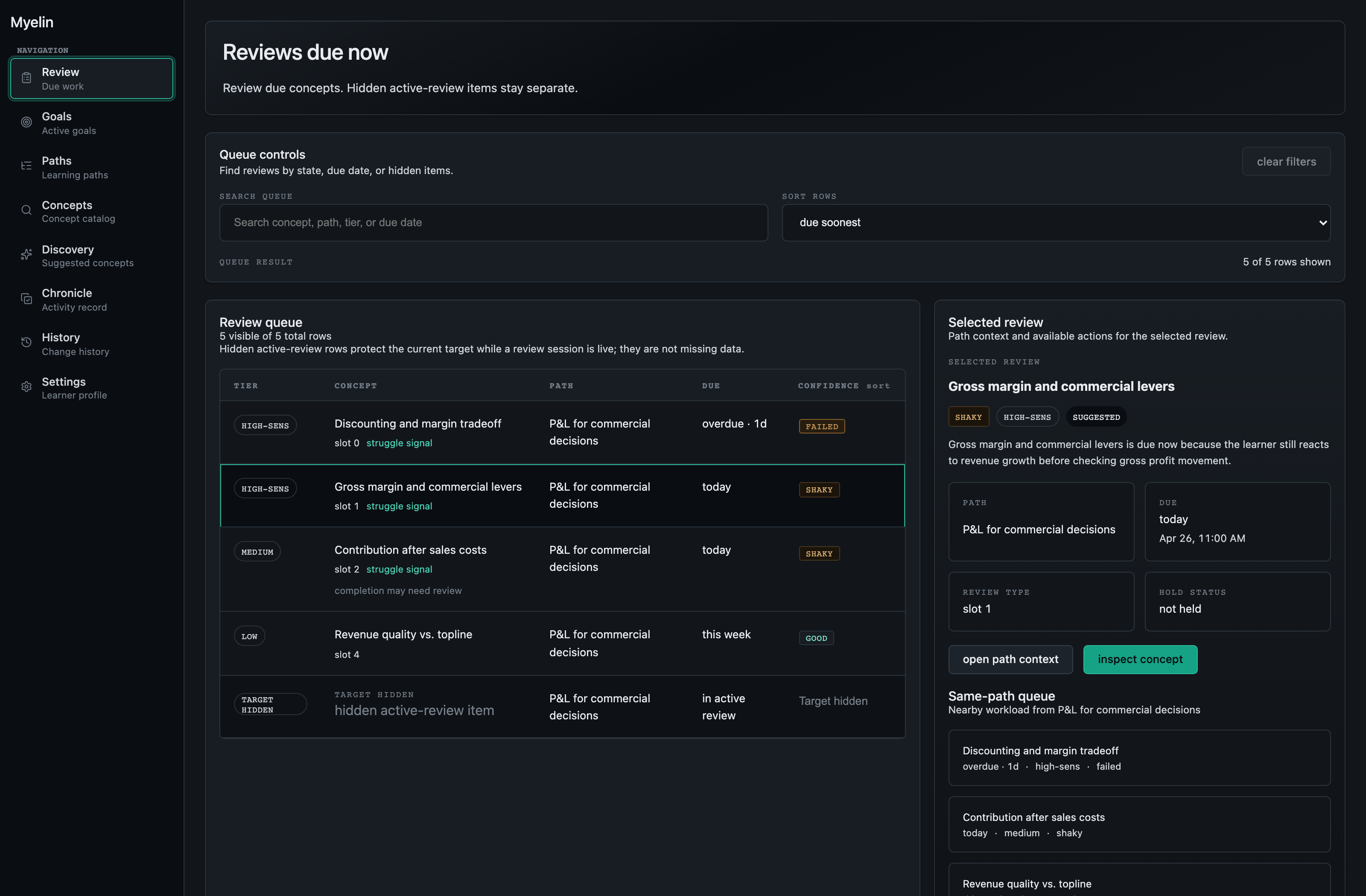Click the LOW tier badge
The image size is (1366, 896).
tap(249, 636)
